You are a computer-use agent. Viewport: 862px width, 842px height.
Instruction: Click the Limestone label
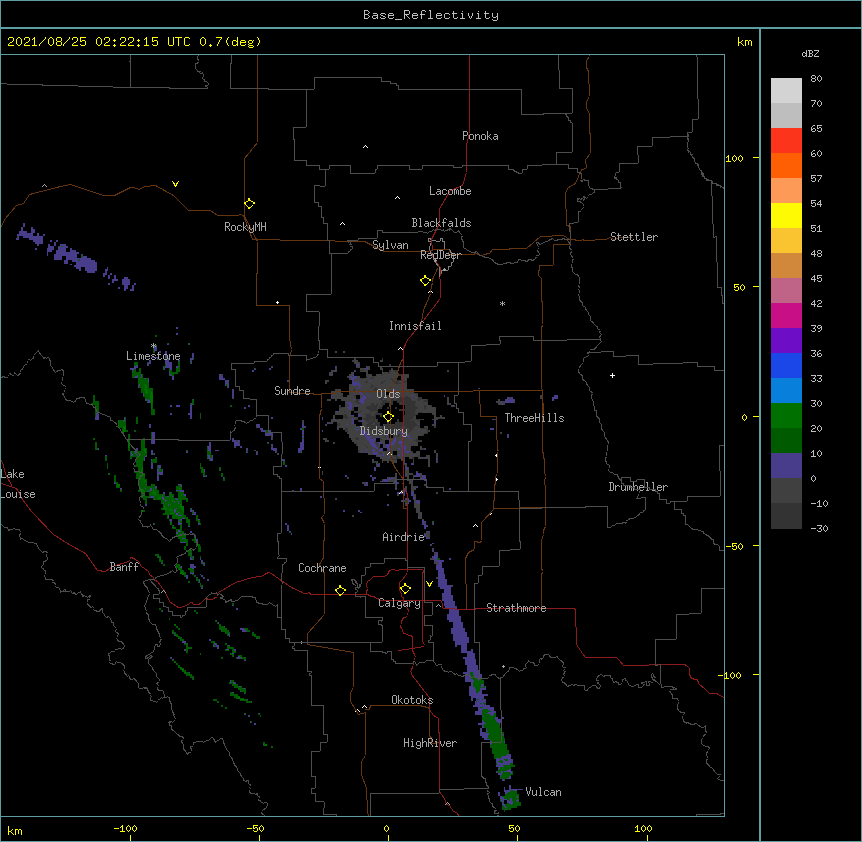click(x=153, y=356)
